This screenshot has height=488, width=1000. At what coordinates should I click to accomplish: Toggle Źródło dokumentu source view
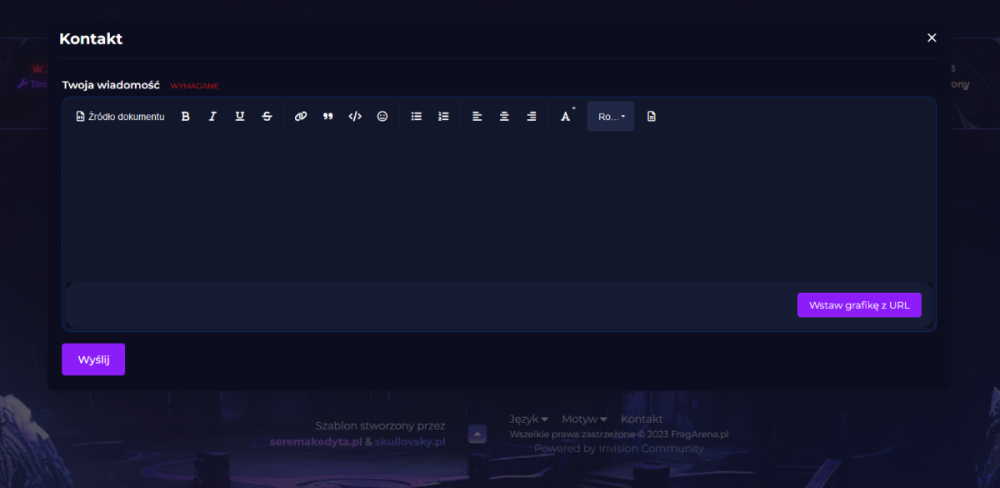pos(120,117)
